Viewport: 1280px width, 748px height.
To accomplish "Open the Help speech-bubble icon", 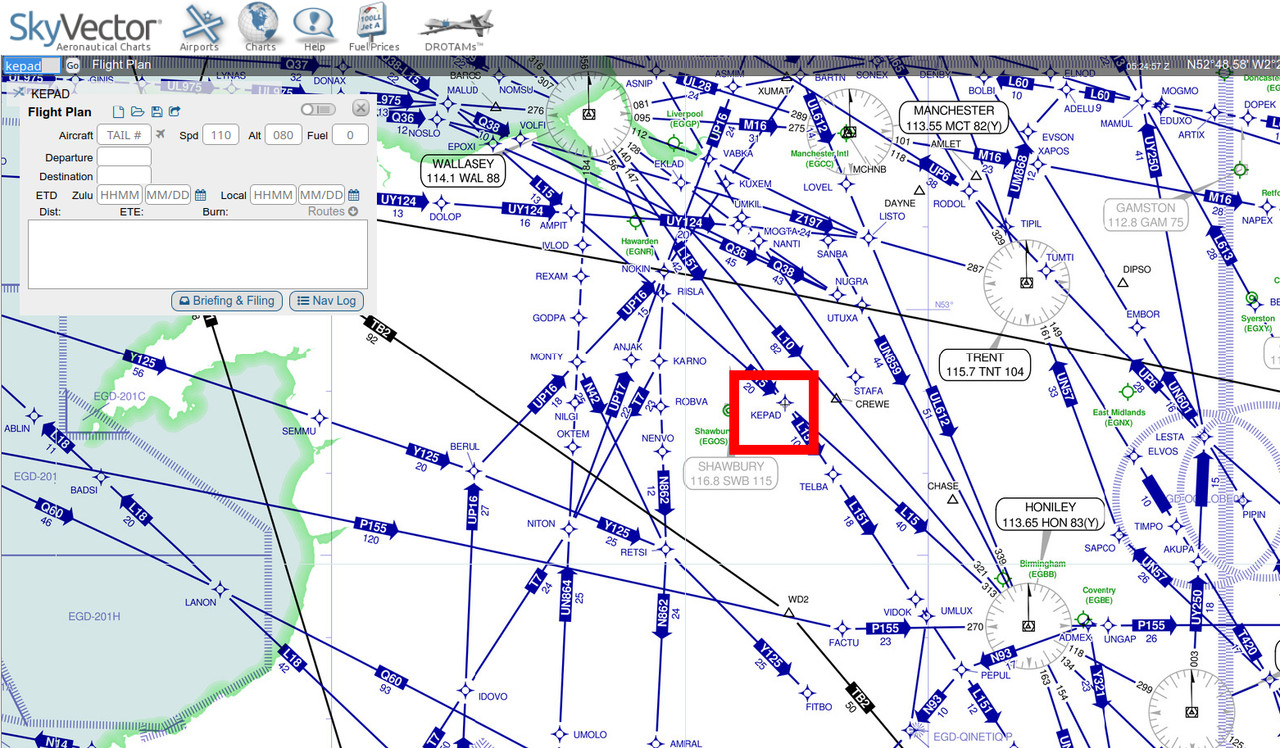I will [x=315, y=27].
